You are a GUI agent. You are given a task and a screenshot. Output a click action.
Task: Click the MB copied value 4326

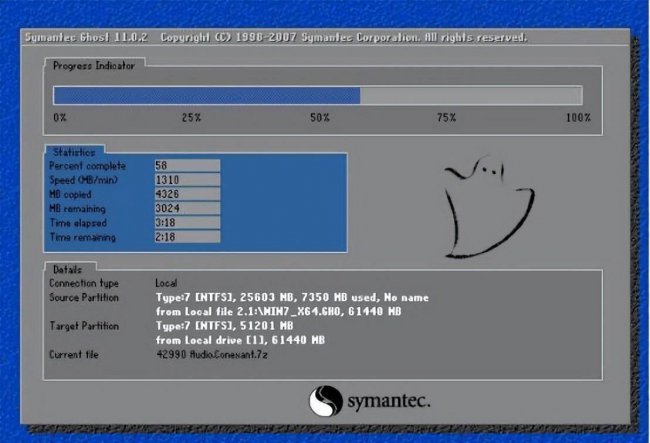tap(187, 194)
